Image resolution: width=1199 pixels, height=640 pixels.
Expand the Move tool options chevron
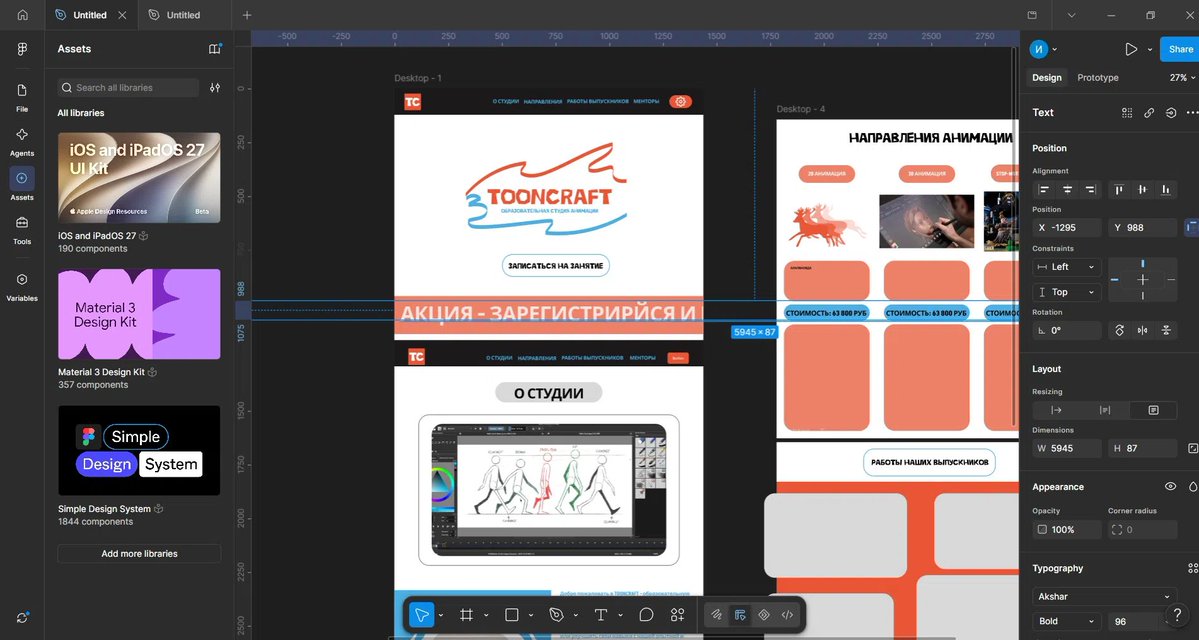pyautogui.click(x=440, y=615)
